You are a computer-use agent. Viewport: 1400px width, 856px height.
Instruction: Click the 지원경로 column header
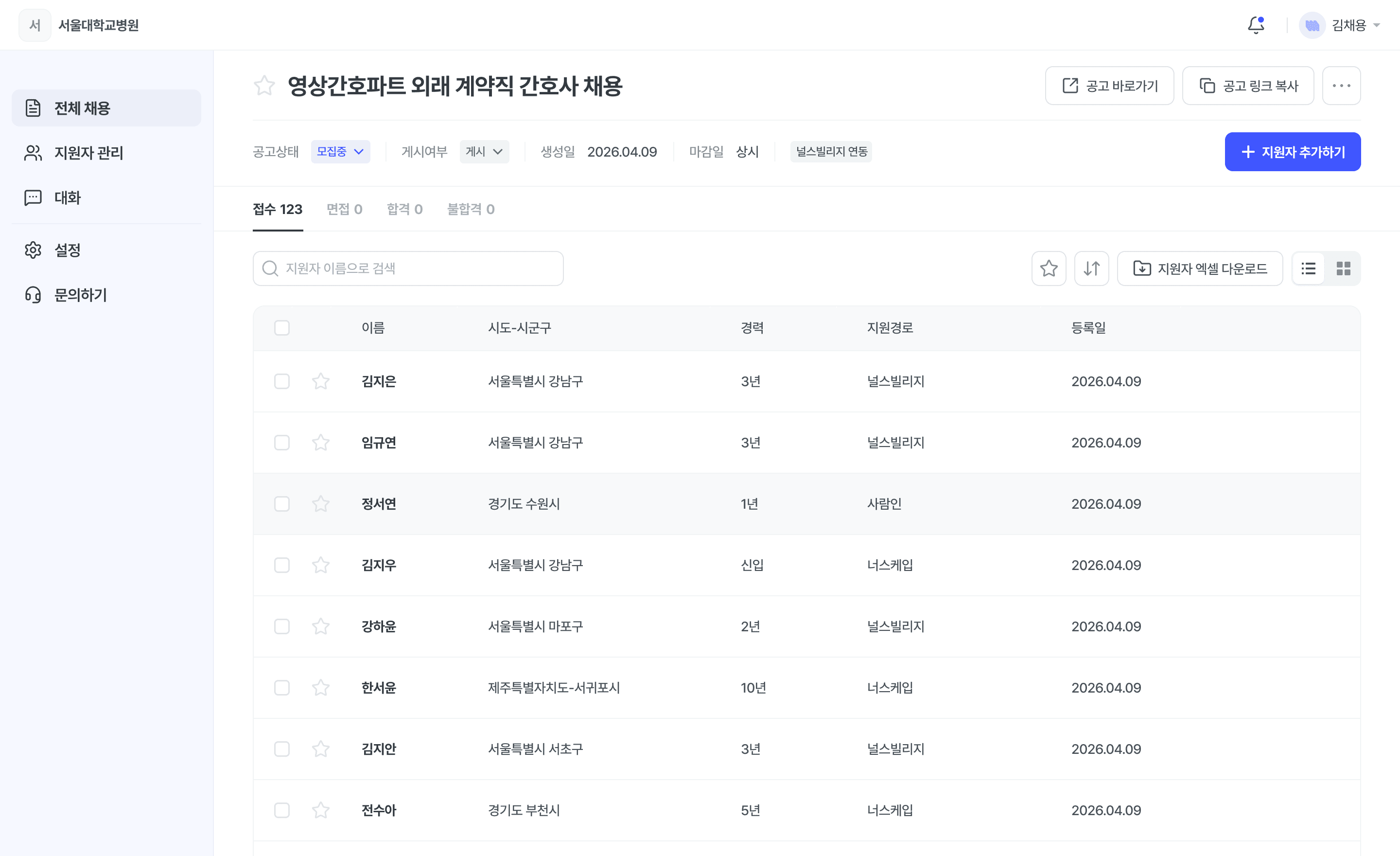pyautogui.click(x=891, y=328)
